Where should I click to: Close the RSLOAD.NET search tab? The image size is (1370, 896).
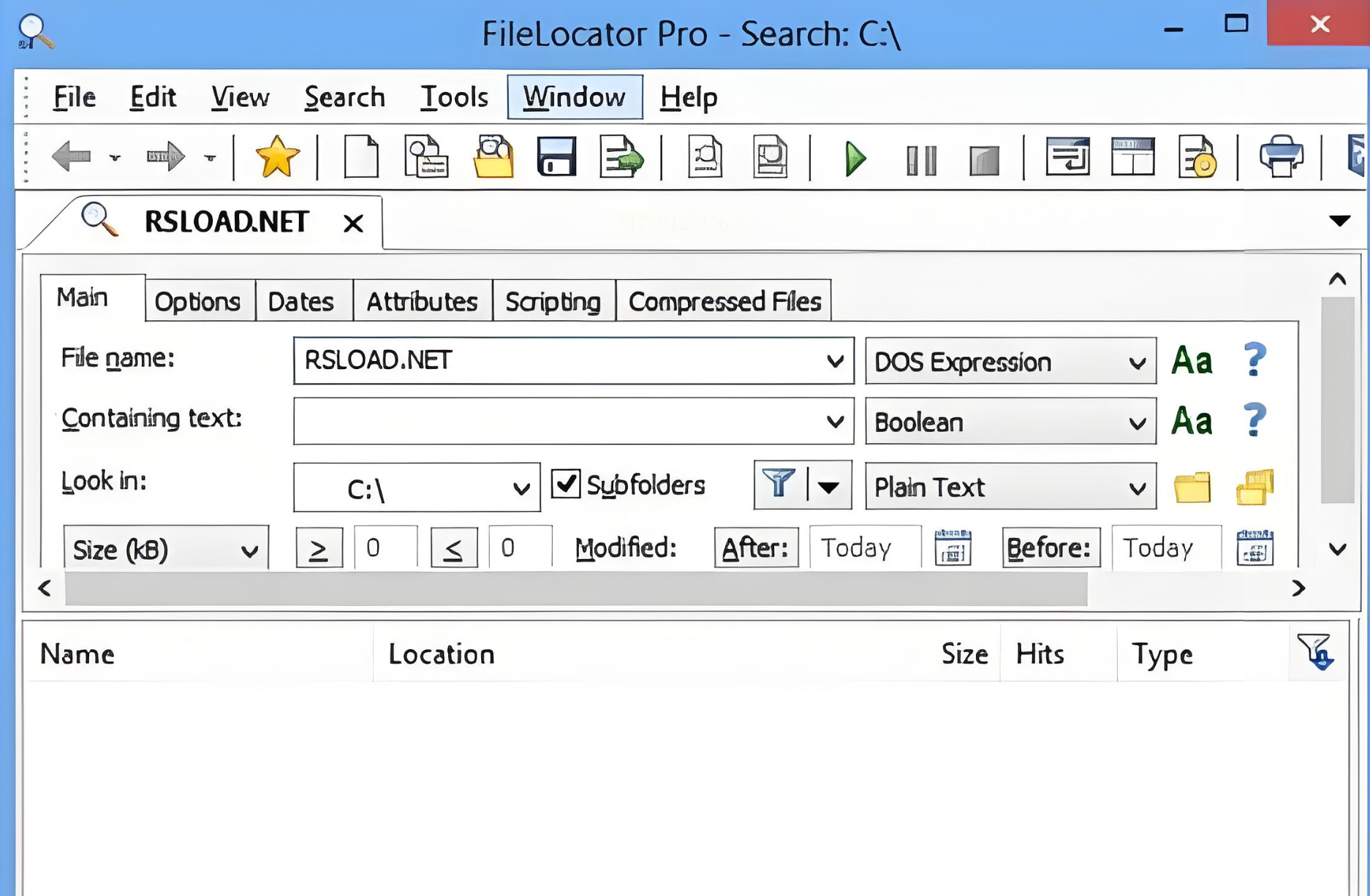point(353,223)
